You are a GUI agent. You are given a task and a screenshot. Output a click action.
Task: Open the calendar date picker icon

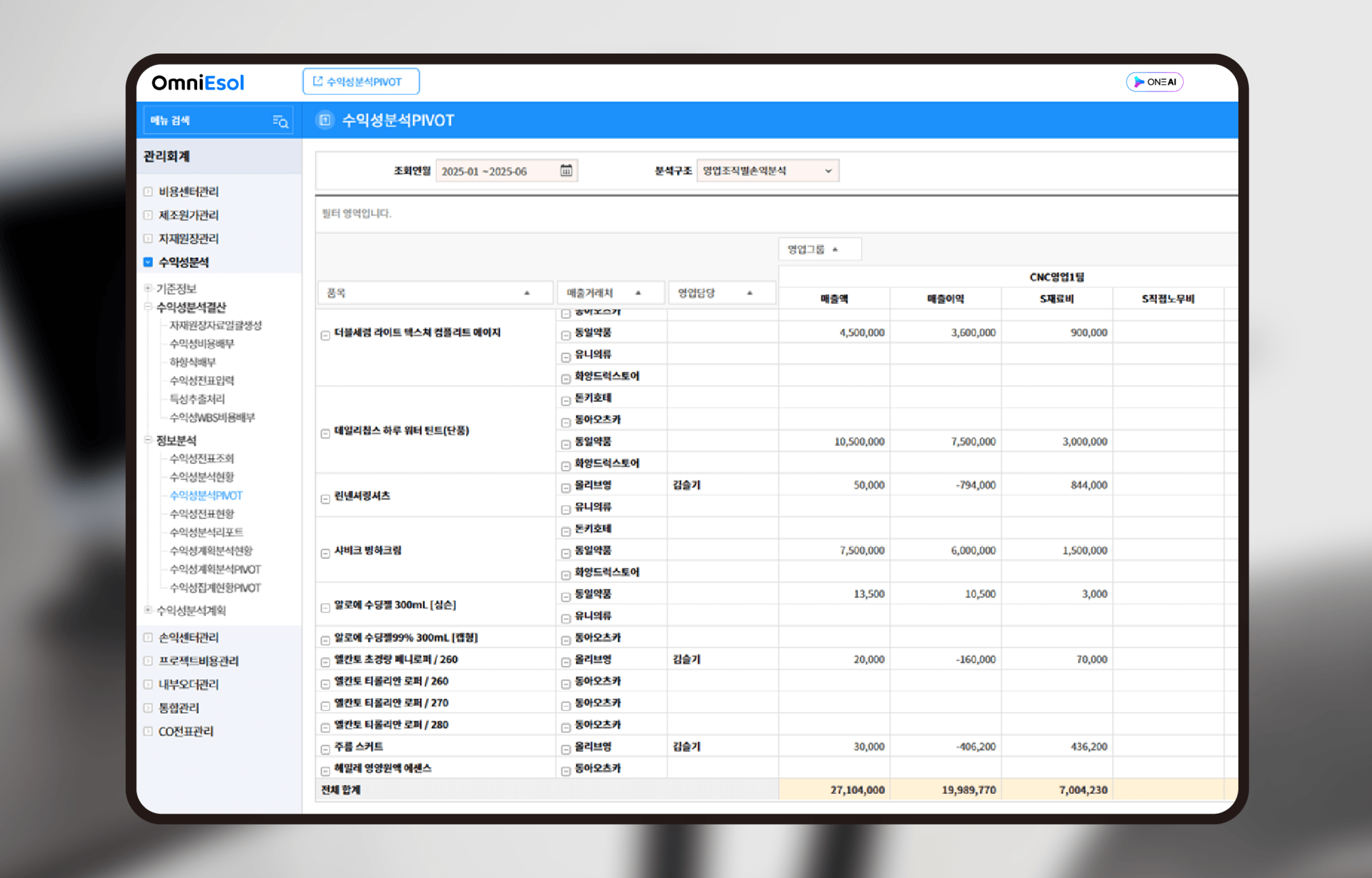(565, 171)
